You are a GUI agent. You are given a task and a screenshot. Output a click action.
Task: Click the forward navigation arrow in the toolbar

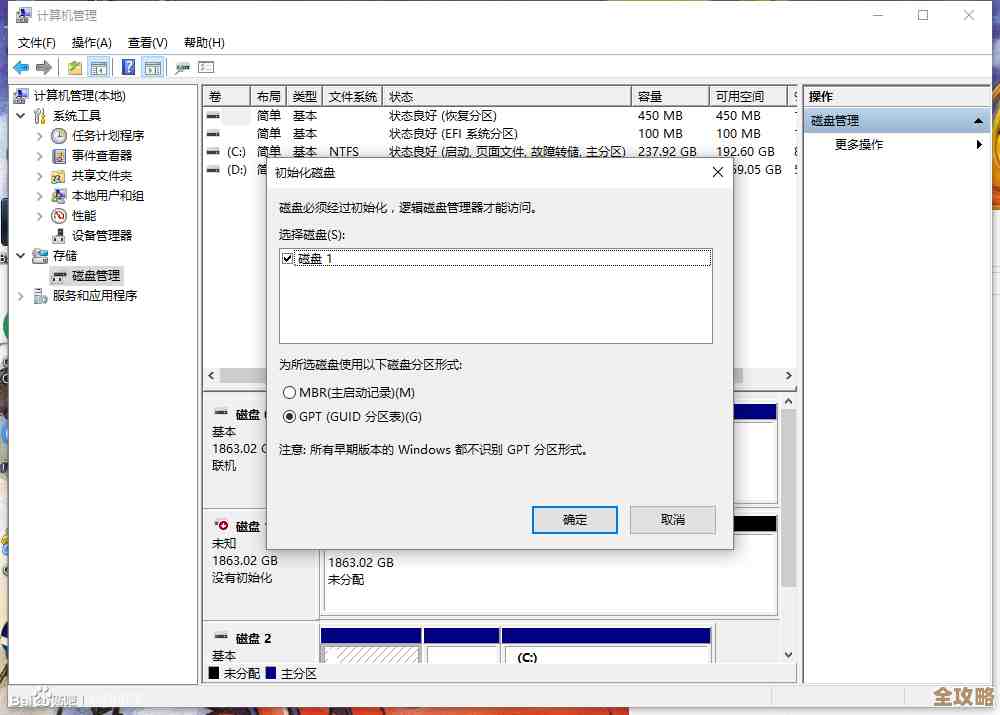43,66
